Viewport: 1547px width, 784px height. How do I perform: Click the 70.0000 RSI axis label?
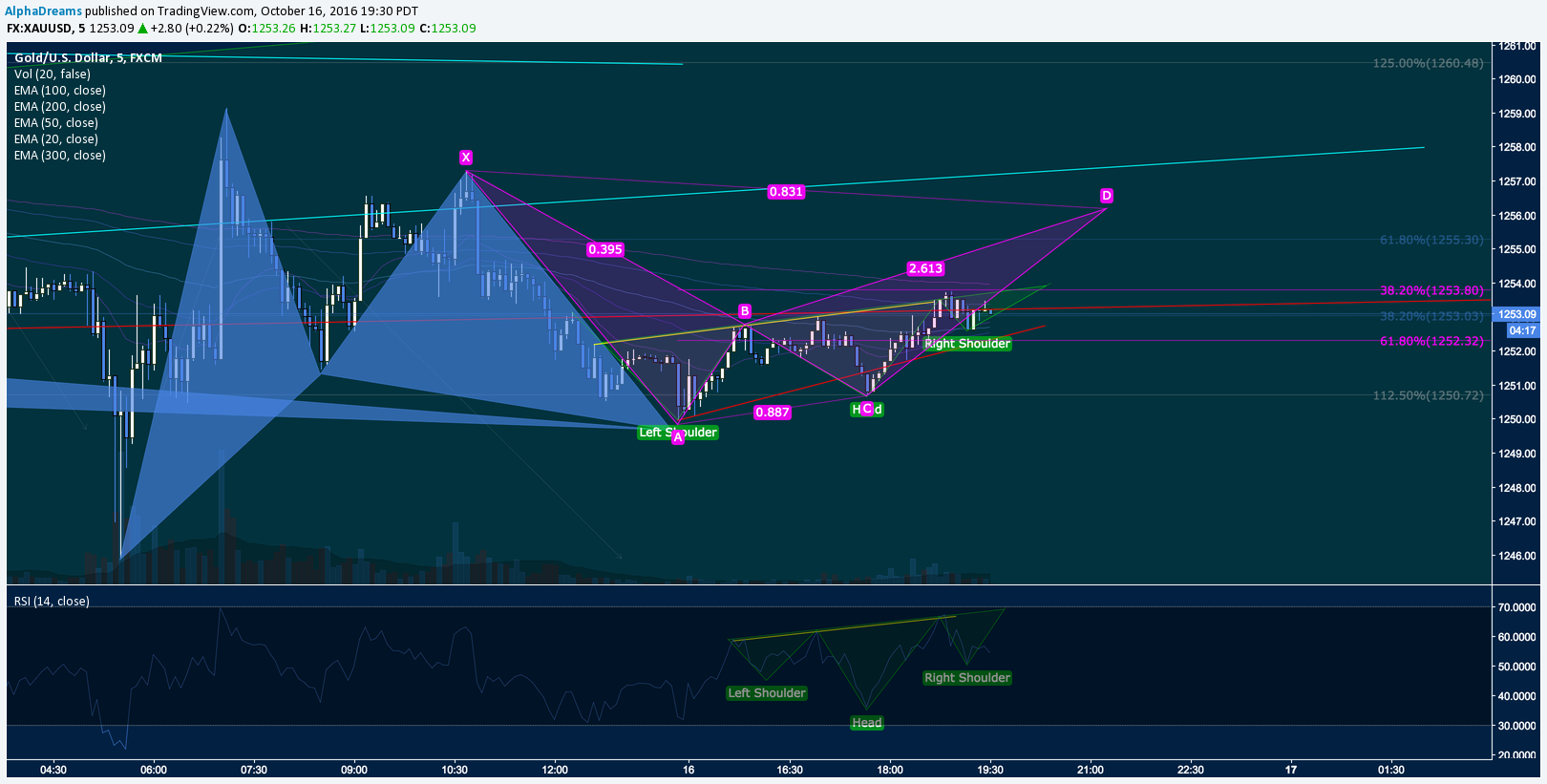tap(1517, 607)
